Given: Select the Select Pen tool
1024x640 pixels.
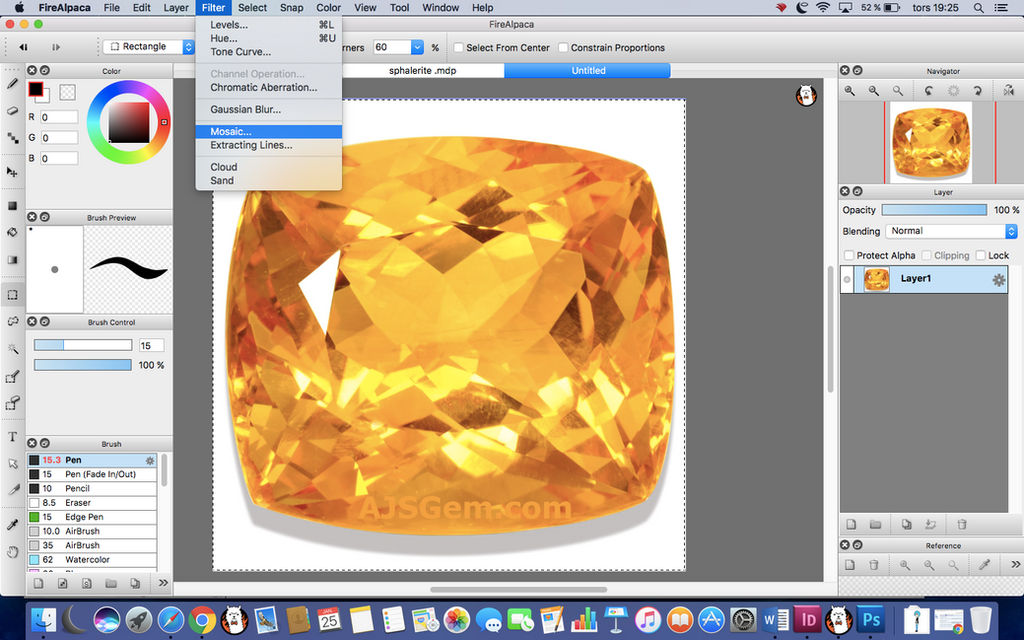Looking at the screenshot, I should 12,376.
